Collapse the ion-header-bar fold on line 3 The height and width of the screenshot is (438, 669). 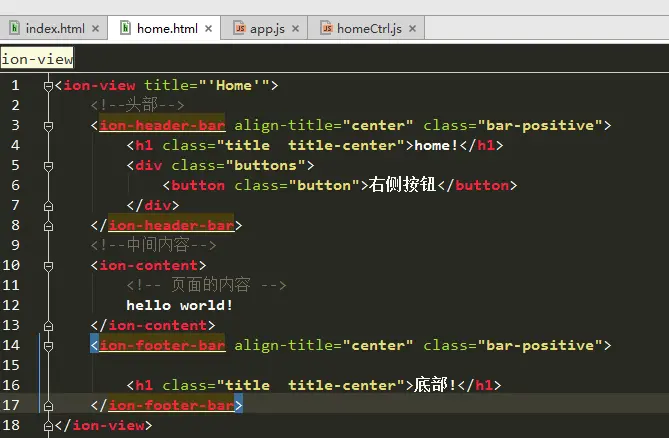[x=48, y=126]
